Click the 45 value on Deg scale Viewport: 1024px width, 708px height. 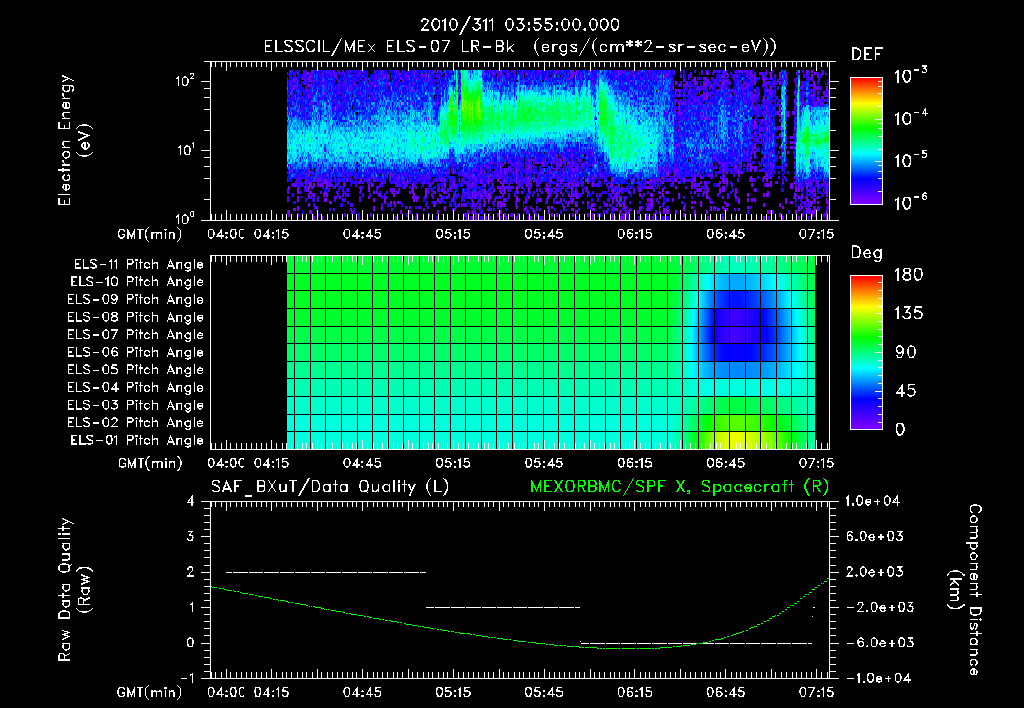[x=906, y=391]
